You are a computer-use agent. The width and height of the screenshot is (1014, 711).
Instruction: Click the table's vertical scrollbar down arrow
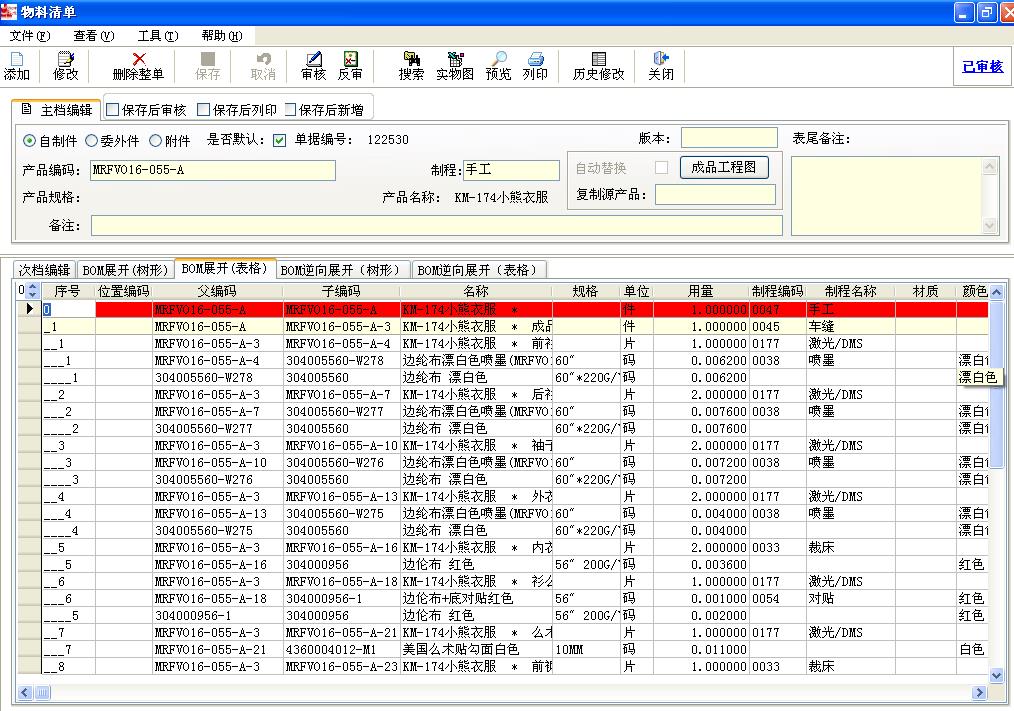click(x=996, y=675)
